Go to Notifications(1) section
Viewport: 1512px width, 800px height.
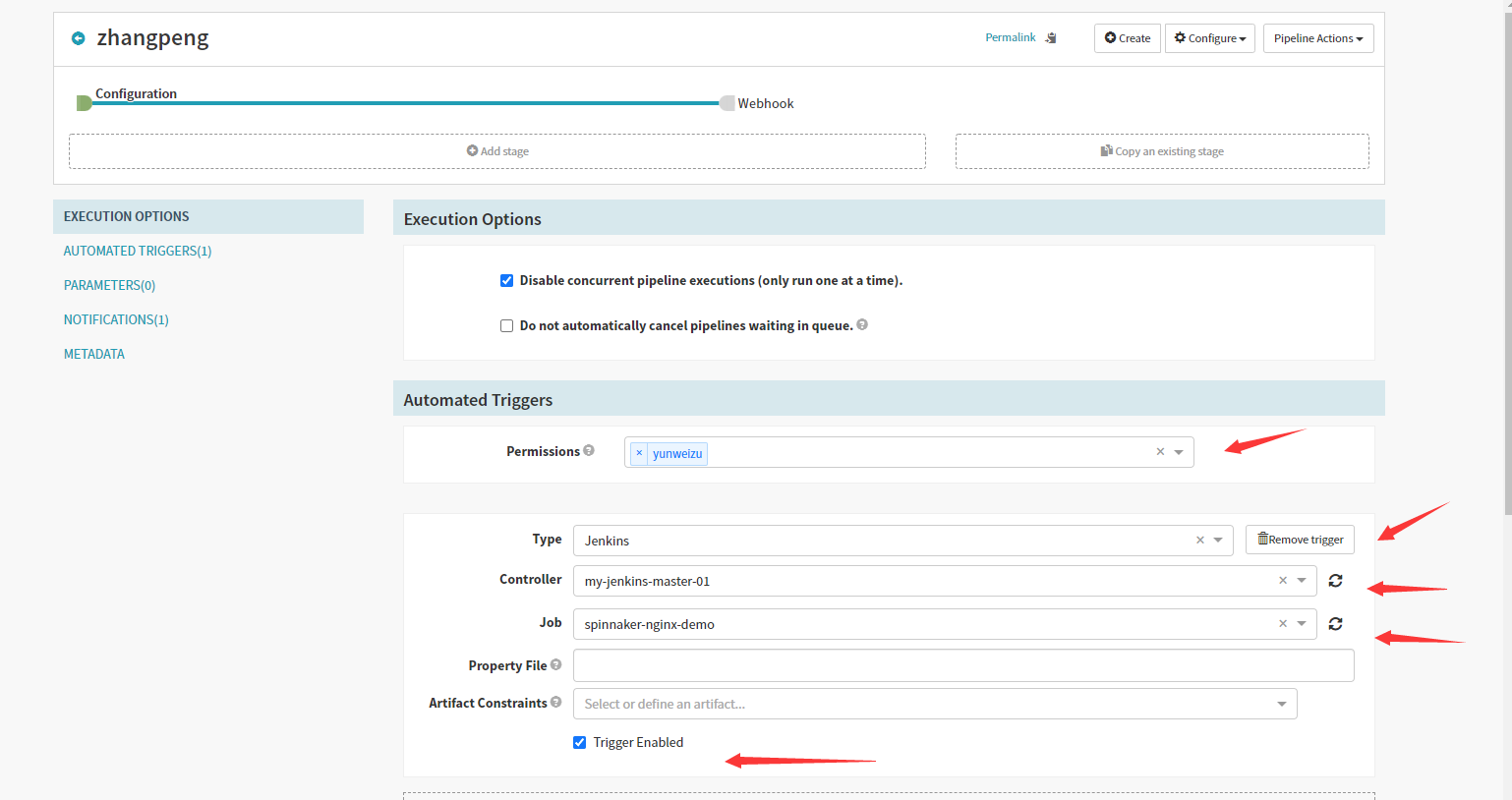click(116, 319)
